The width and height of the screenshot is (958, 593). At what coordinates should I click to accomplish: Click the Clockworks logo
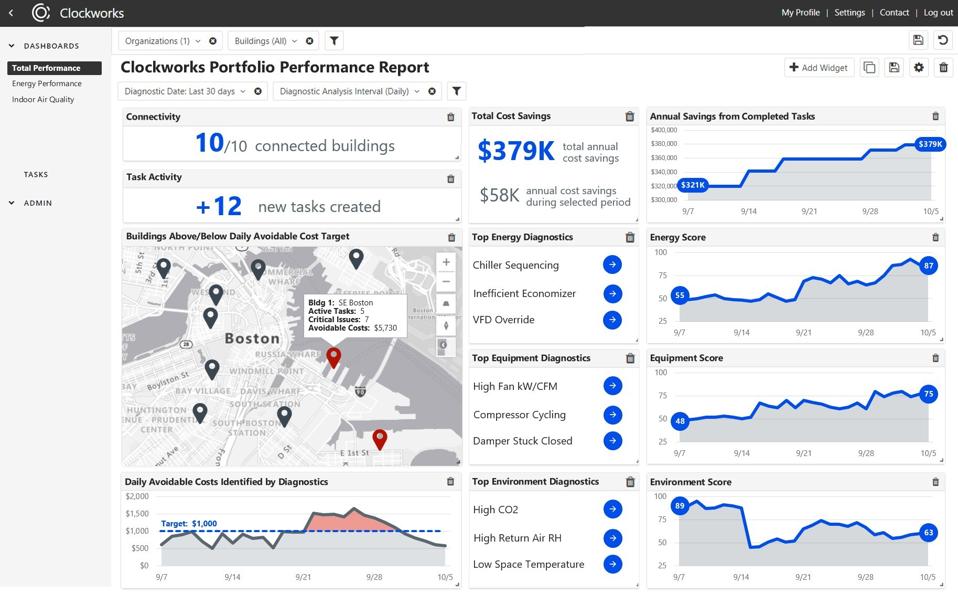[42, 13]
